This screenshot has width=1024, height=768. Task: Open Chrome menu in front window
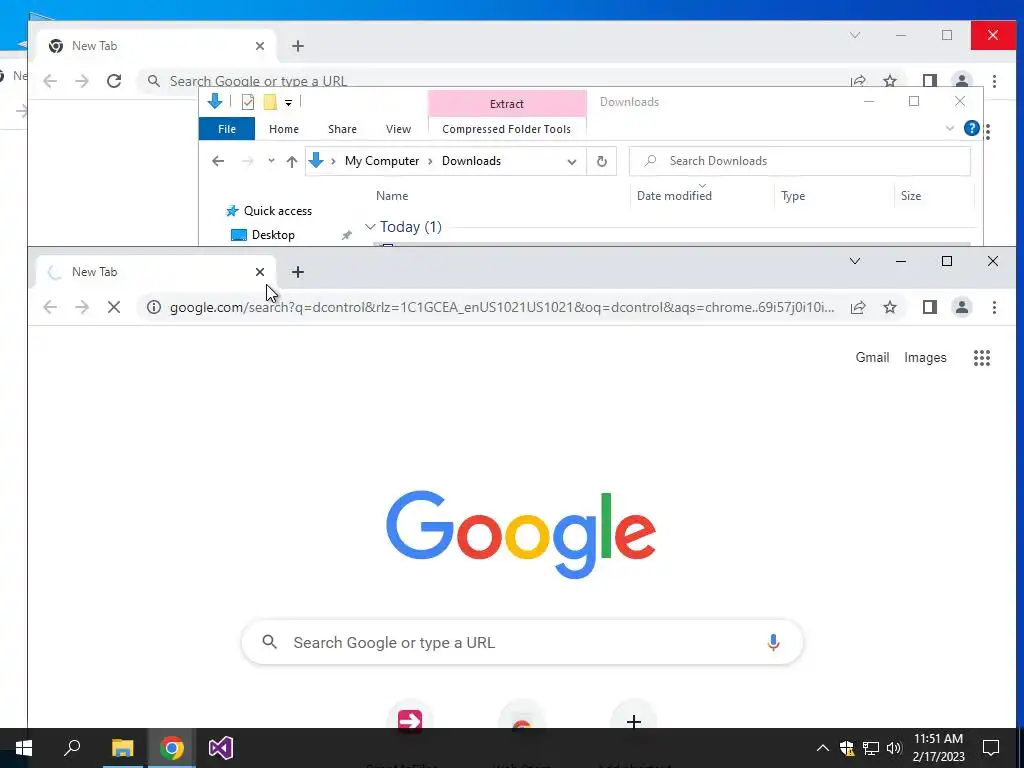tap(994, 307)
